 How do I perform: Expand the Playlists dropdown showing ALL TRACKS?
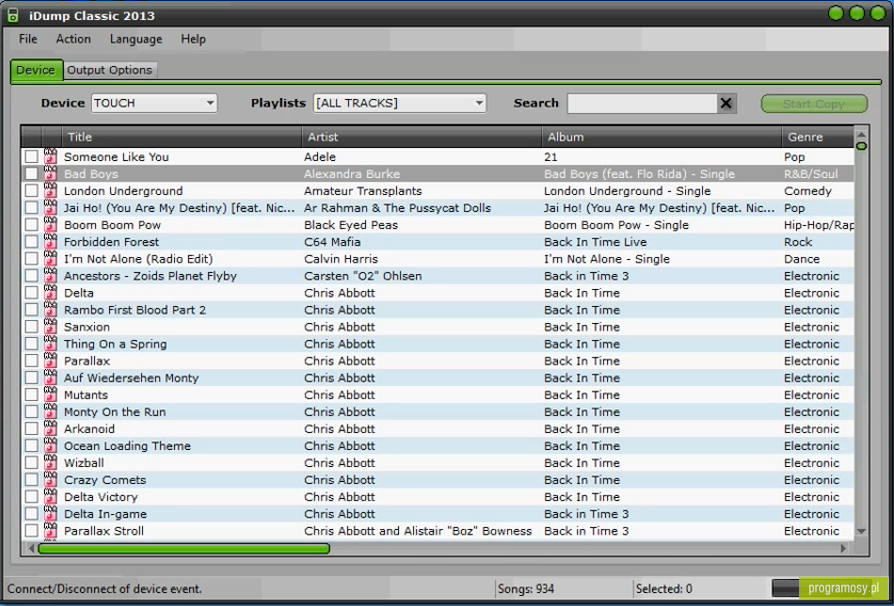pyautogui.click(x=400, y=103)
